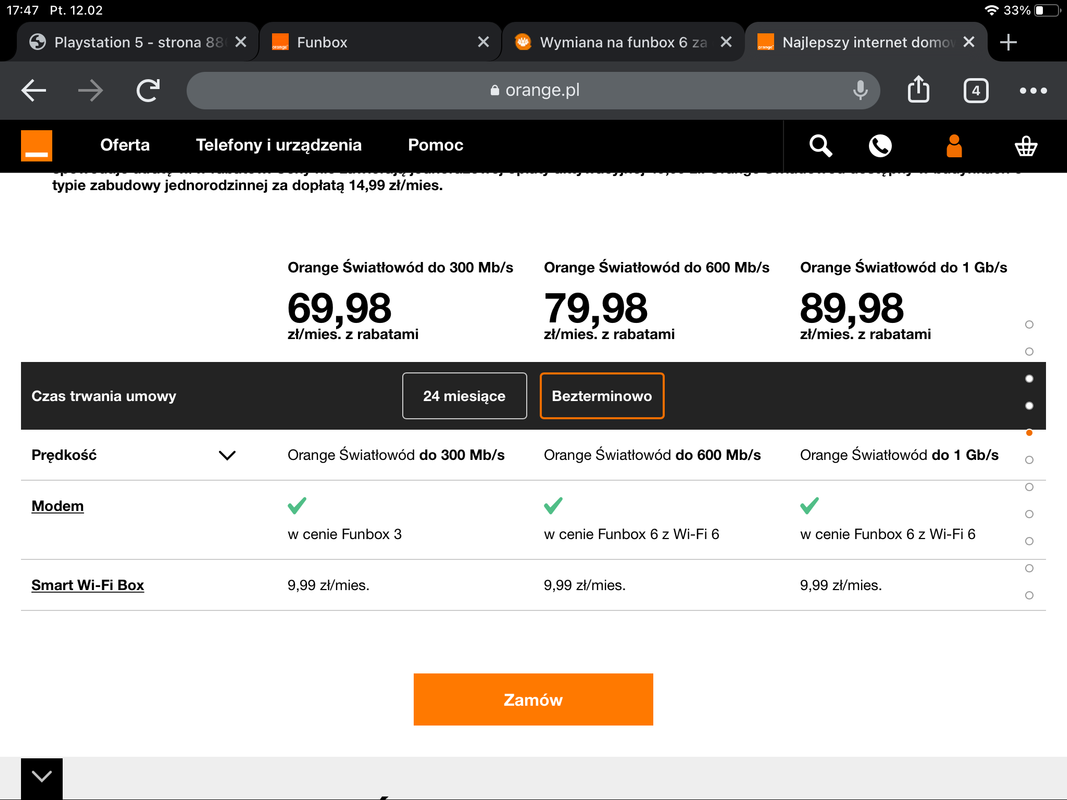
Task: Open the Smart Wi-Fi Box link
Action: tap(88, 585)
